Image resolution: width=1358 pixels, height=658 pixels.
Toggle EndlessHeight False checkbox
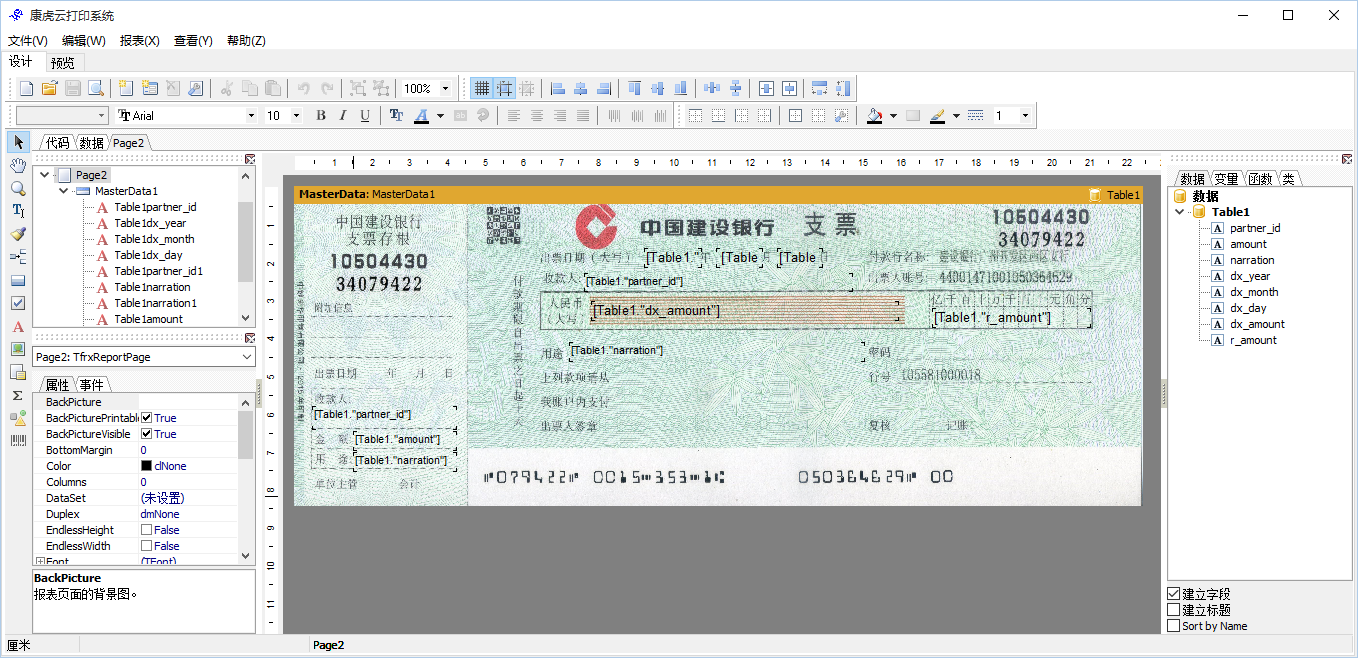pyautogui.click(x=146, y=530)
